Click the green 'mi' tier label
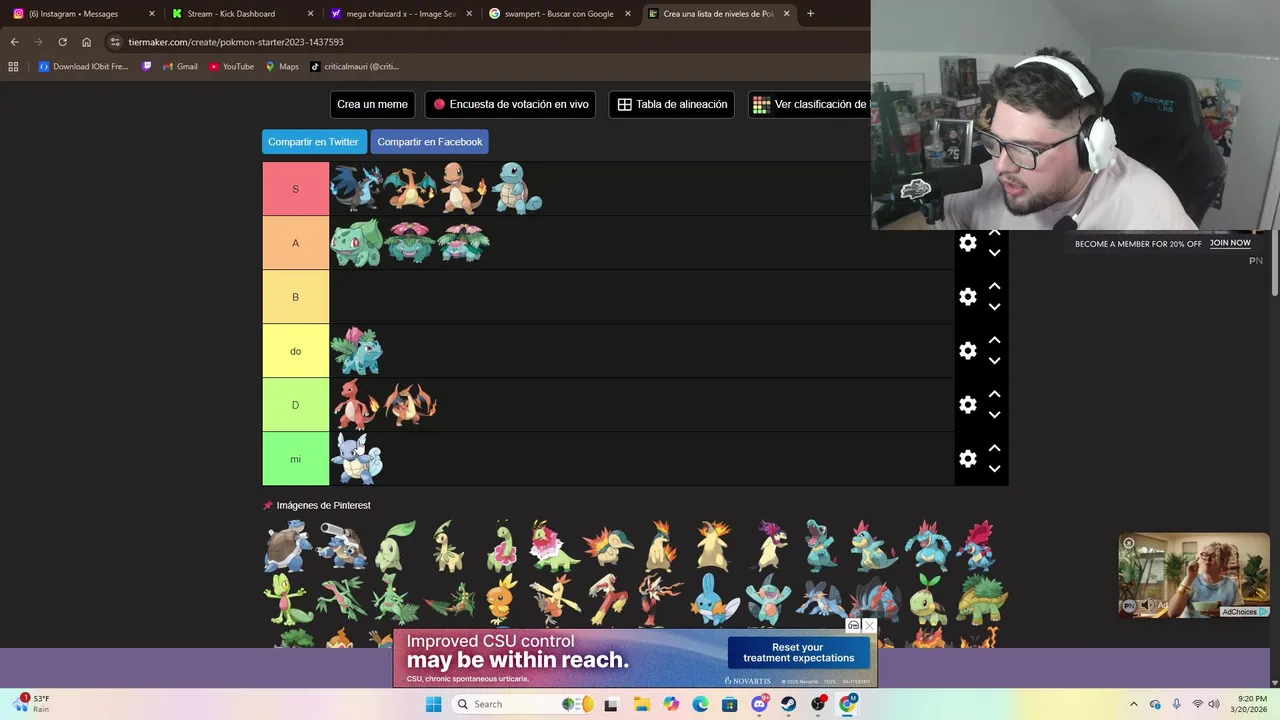The height and width of the screenshot is (720, 1280). [295, 459]
